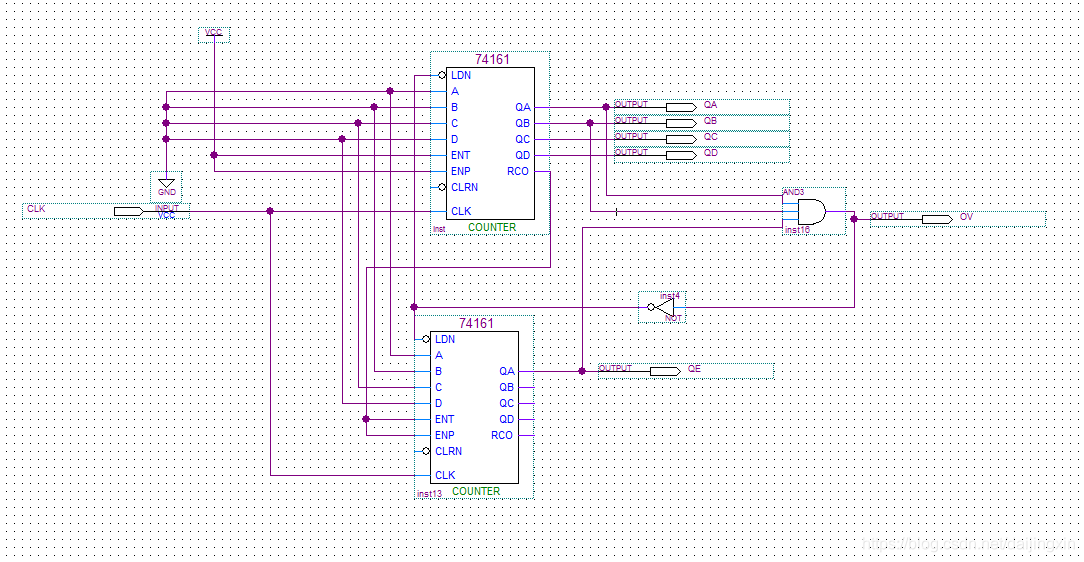Select the junction node on QE output wire
The image size is (1084, 562).
point(582,371)
